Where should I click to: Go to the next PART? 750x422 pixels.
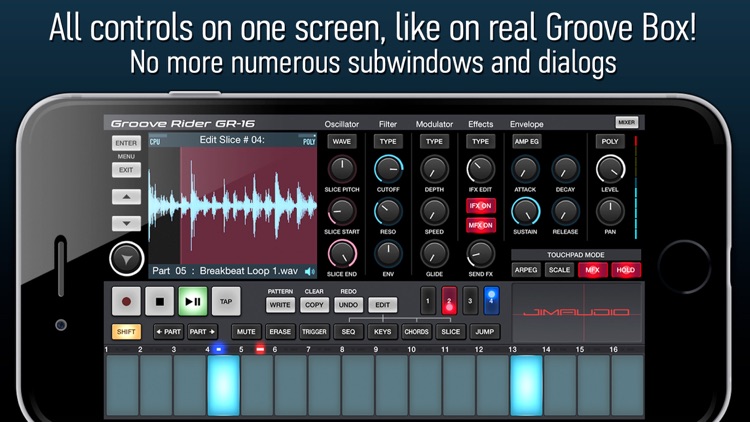click(202, 332)
